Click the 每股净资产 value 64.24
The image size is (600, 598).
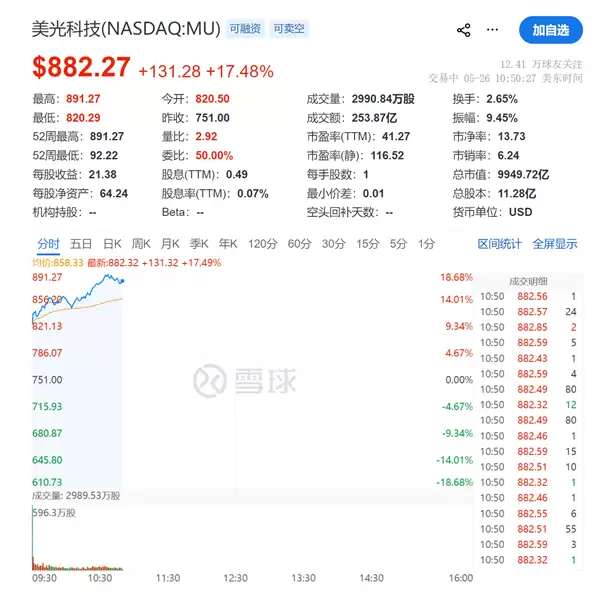pyautogui.click(x=114, y=194)
